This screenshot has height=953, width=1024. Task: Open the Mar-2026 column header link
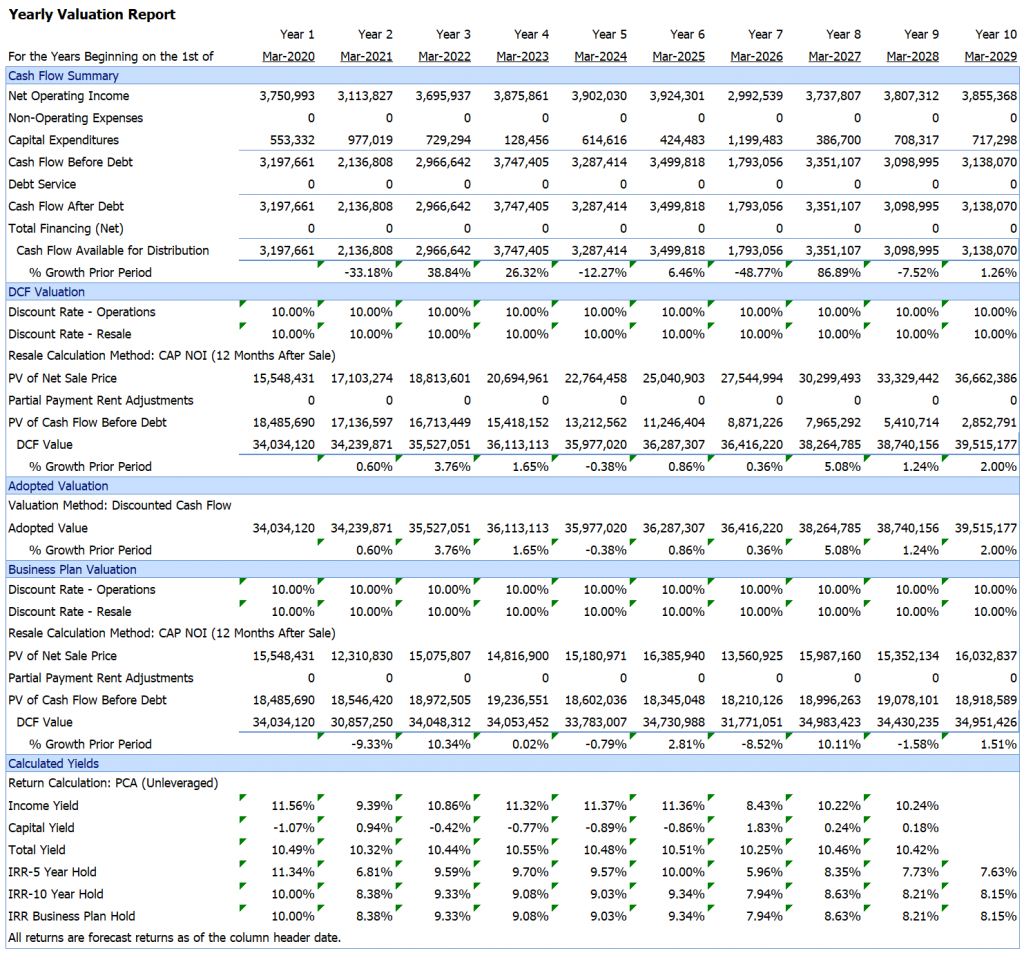(x=756, y=57)
